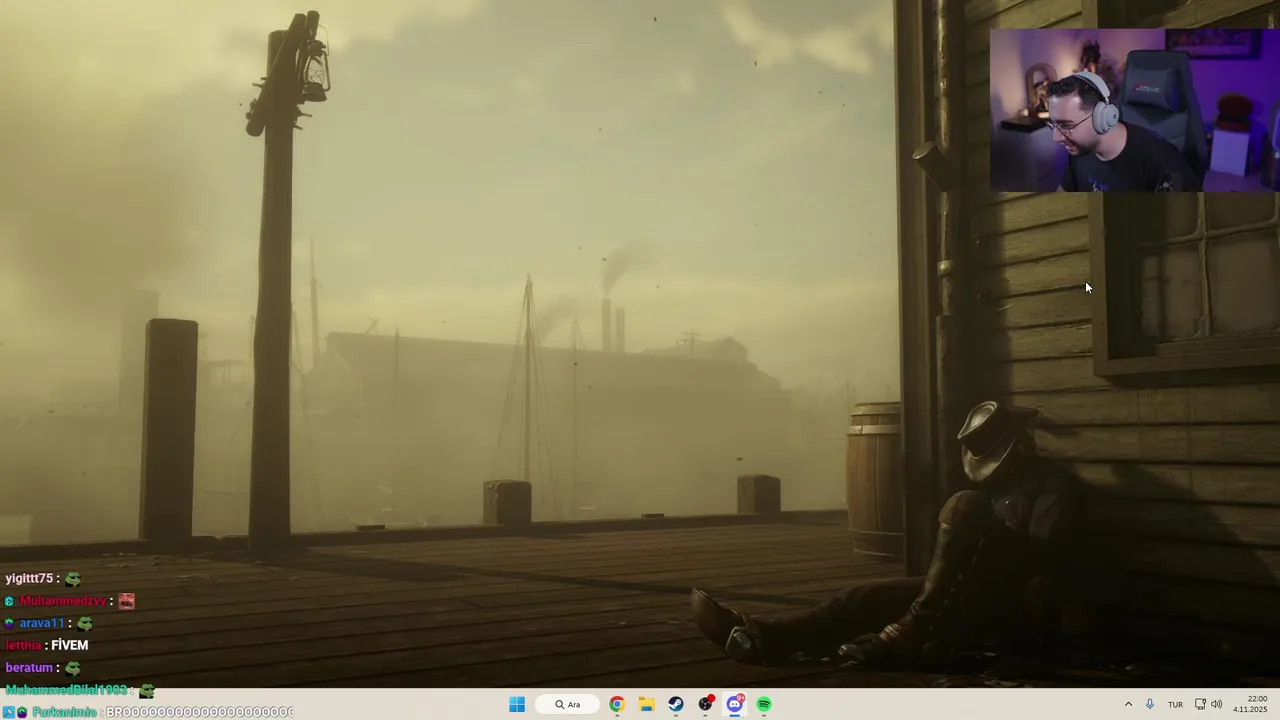
Task: Open File Explorer from the taskbar
Action: 646,704
